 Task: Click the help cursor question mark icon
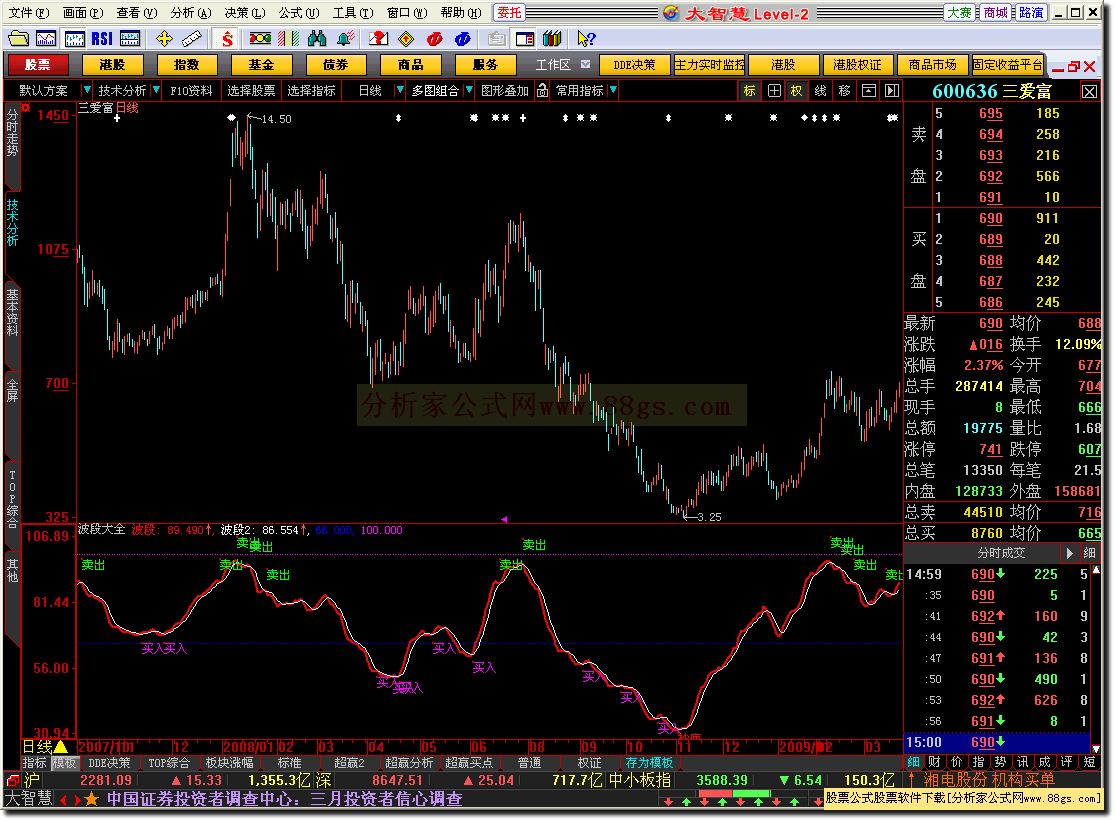(x=586, y=38)
